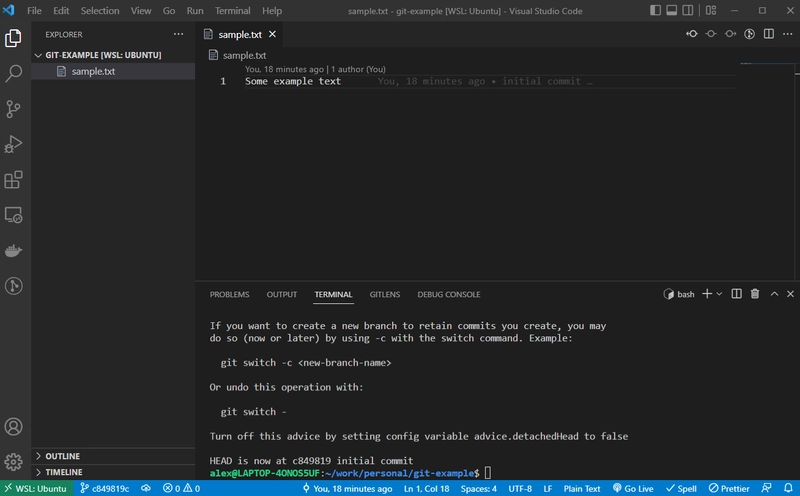Image resolution: width=800 pixels, height=496 pixels.
Task: Open the Spaces: 4 indentation selector
Action: [479, 488]
